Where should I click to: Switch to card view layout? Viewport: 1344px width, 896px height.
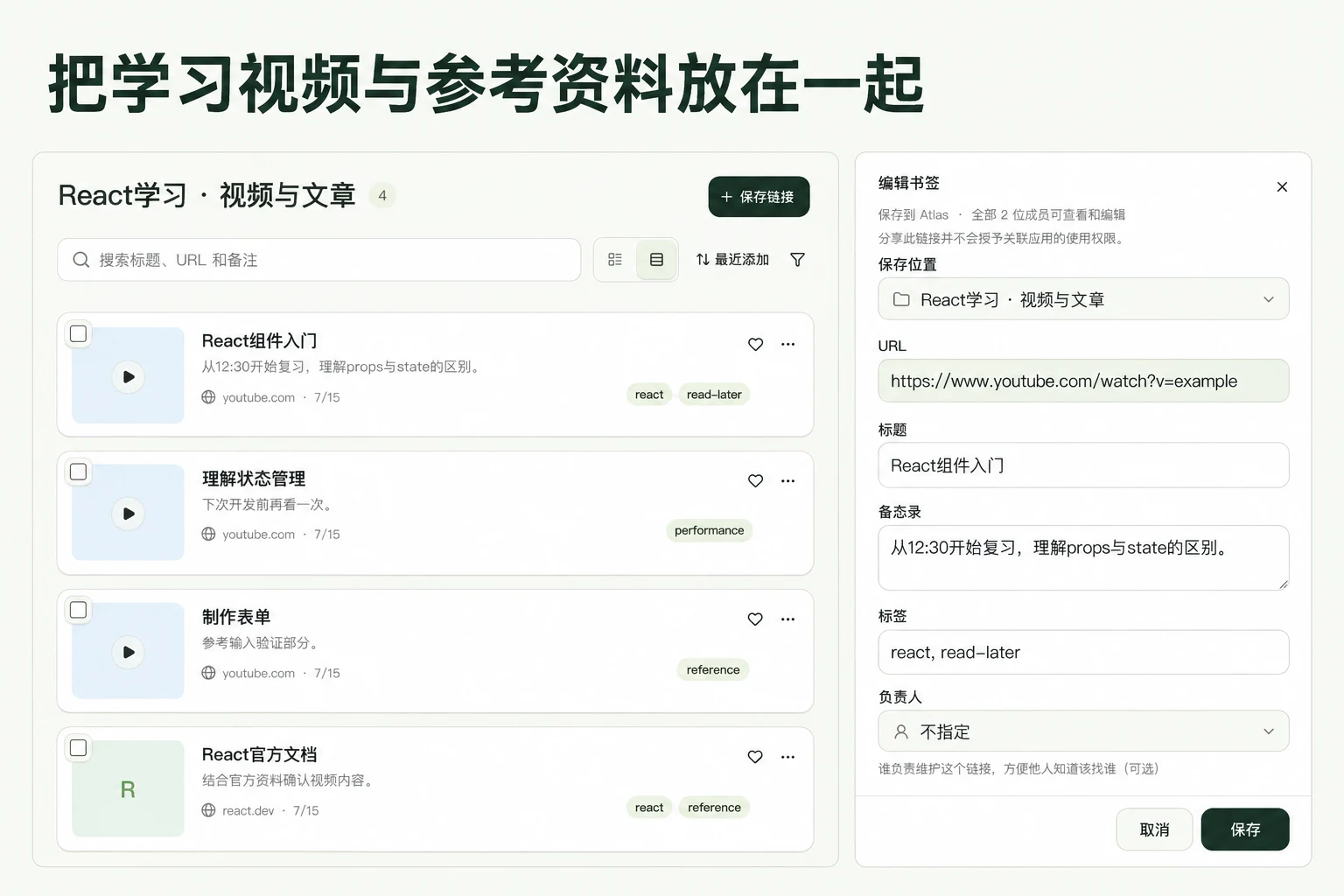click(x=656, y=260)
